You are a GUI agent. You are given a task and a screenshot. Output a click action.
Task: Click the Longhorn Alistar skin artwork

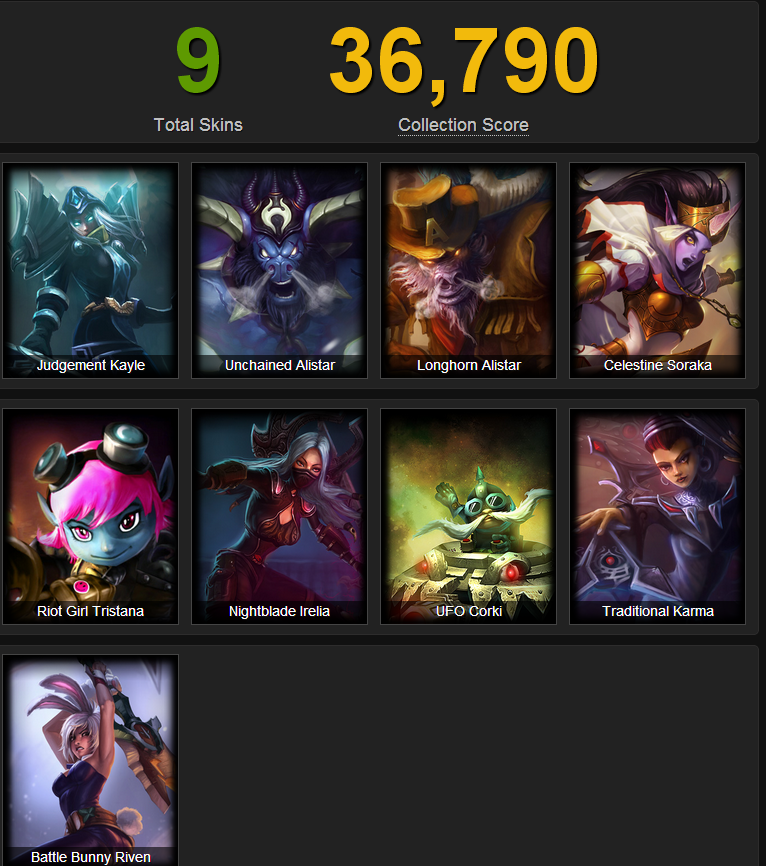pos(468,270)
